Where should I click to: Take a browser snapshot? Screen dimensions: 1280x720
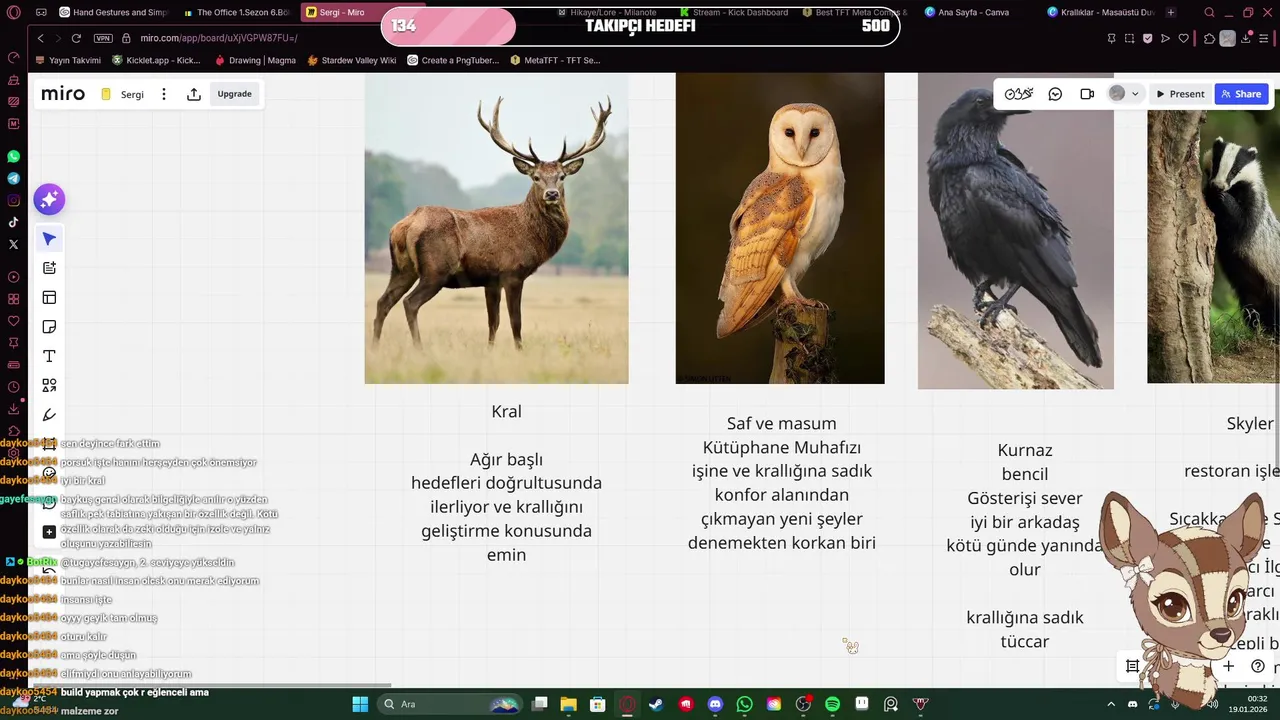(1129, 38)
